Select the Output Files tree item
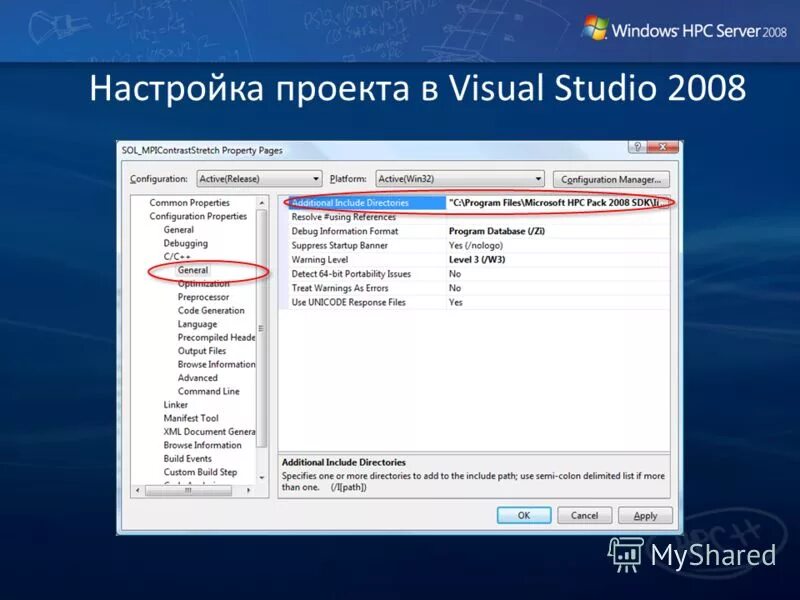This screenshot has width=800, height=600. pos(202,351)
